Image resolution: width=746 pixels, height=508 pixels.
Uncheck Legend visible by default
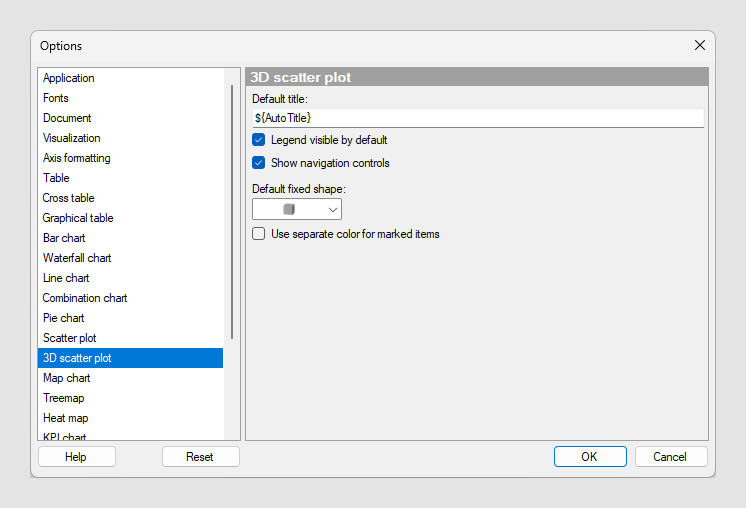click(258, 140)
